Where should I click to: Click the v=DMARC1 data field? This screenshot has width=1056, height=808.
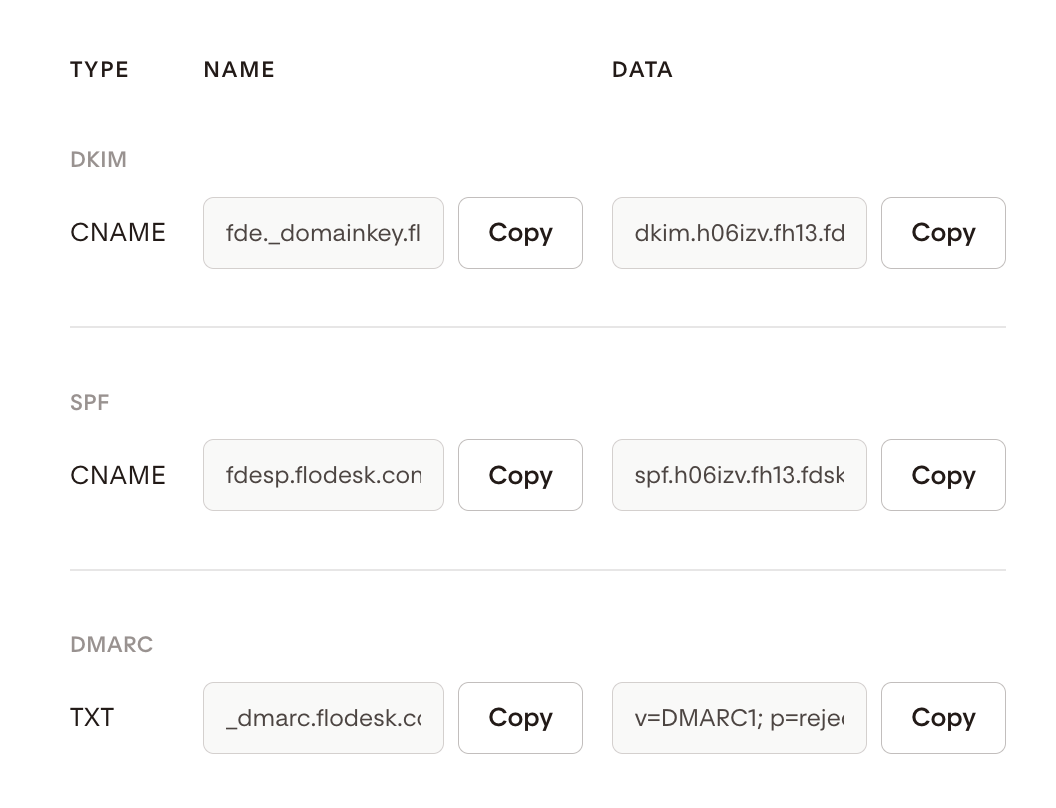(739, 718)
